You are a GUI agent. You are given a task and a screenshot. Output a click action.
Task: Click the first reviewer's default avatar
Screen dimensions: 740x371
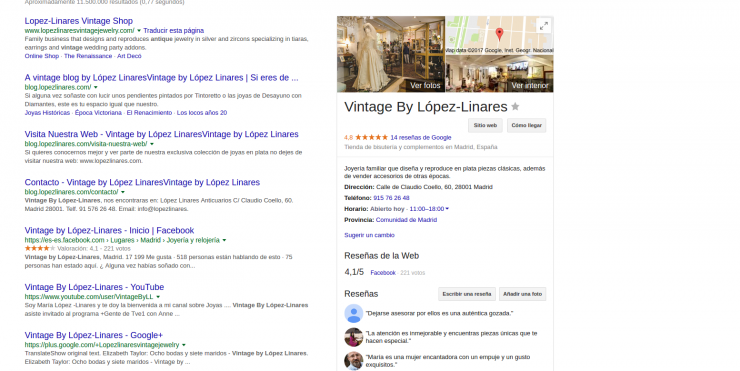tap(353, 313)
